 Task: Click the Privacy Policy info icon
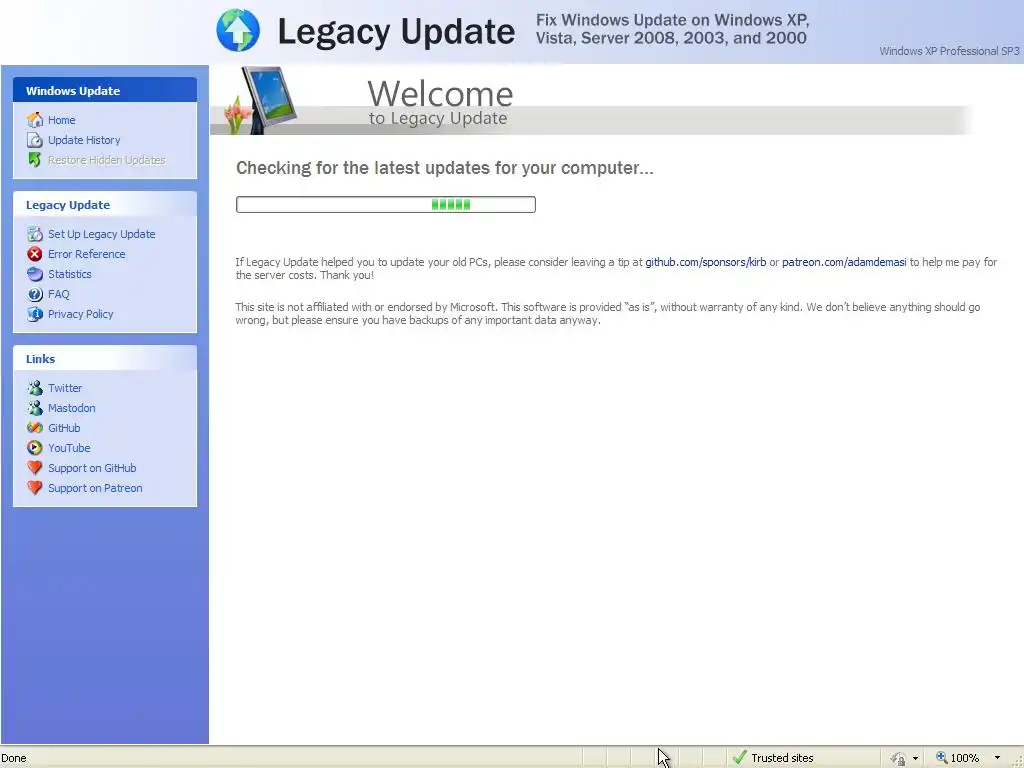pos(35,314)
